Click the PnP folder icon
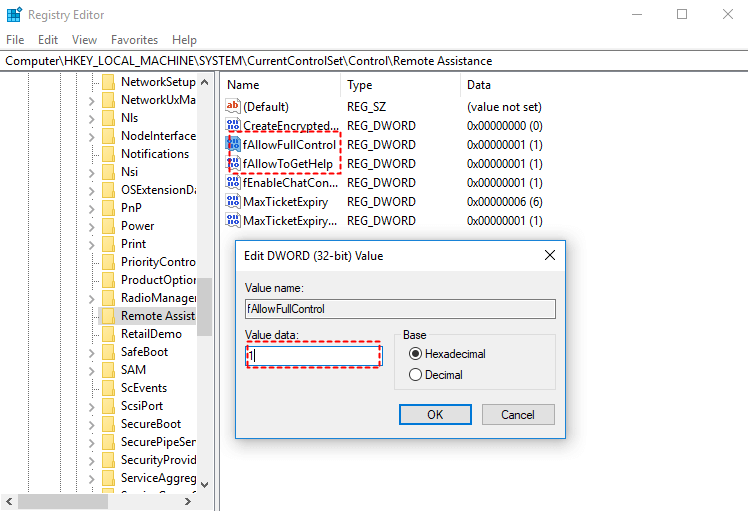748x511 pixels. coord(109,208)
